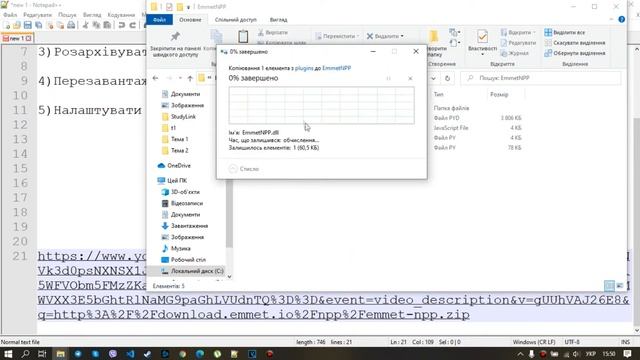Open Файл menu in Notepad++
The image size is (640, 360).
(10, 15)
